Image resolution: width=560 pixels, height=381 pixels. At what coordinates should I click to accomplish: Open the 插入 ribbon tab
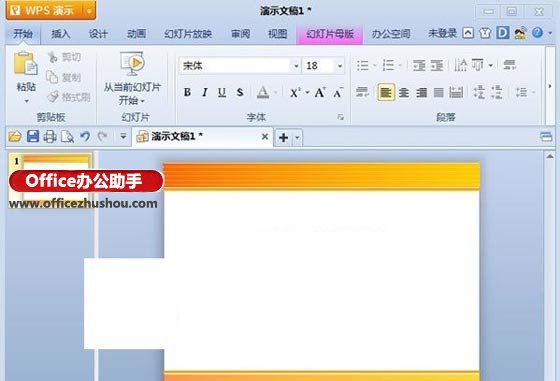point(61,34)
